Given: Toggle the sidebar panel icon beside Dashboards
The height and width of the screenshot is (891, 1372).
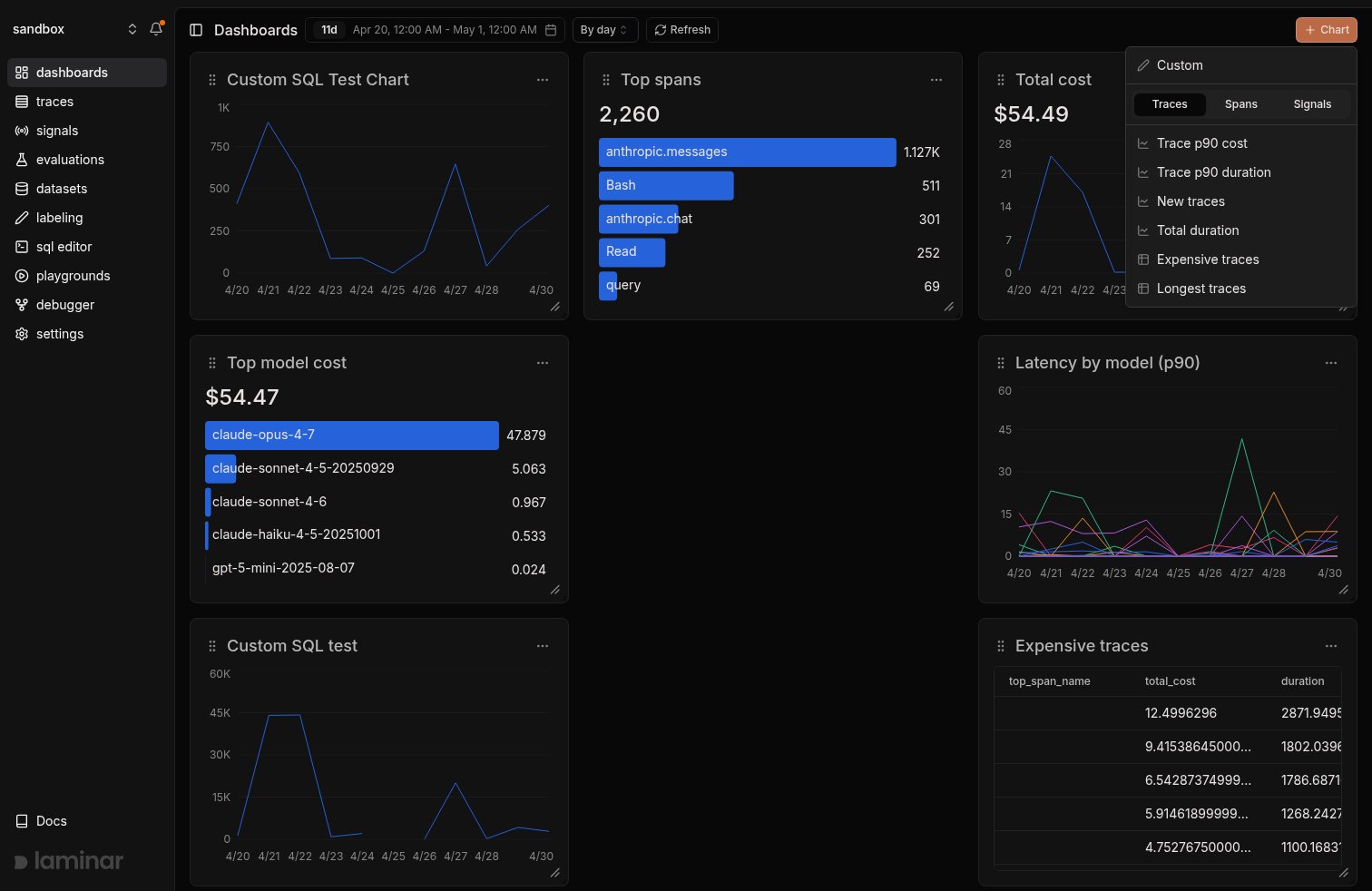Looking at the screenshot, I should [196, 30].
